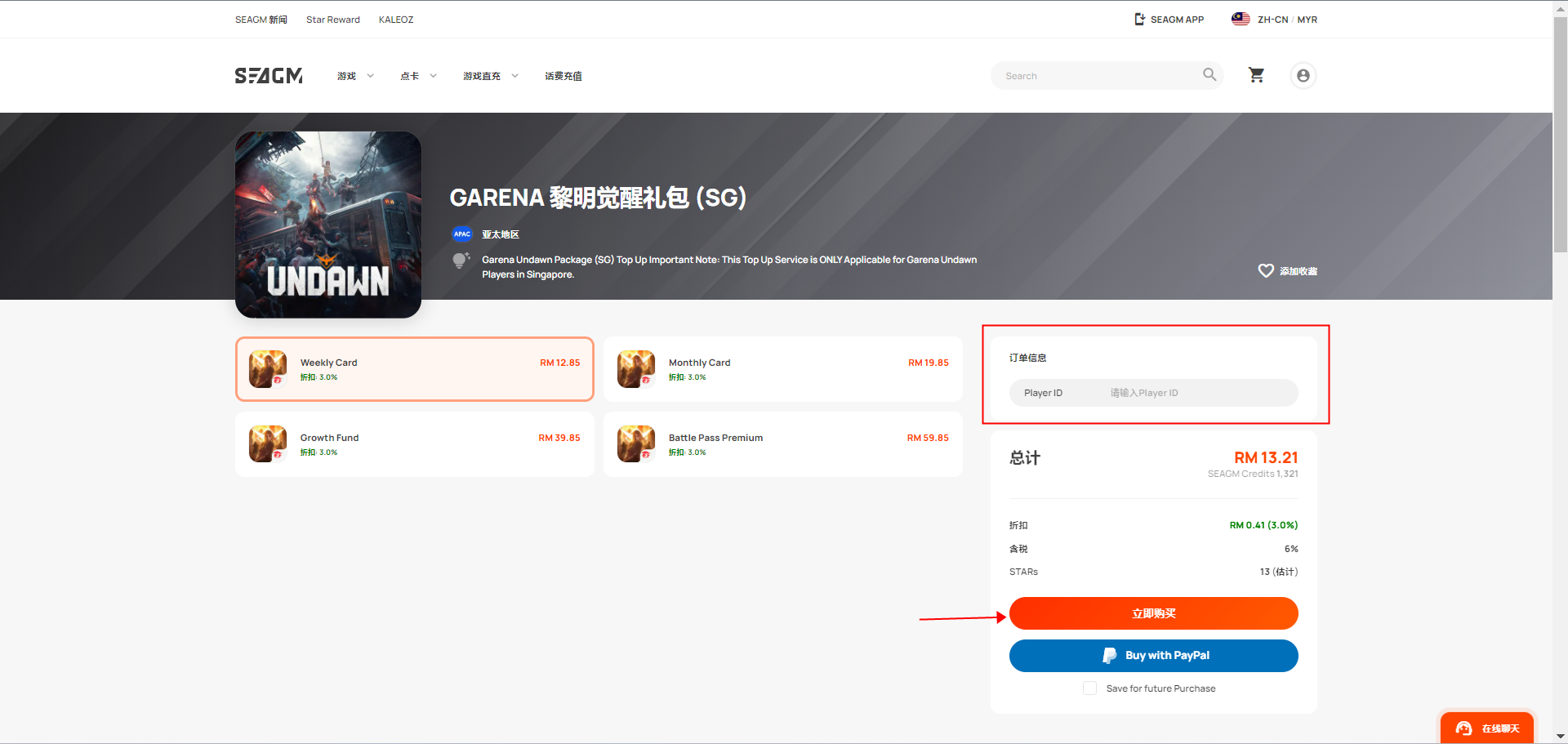The image size is (1568, 744).
Task: Click the heart icon to add to favorites
Action: [1266, 270]
